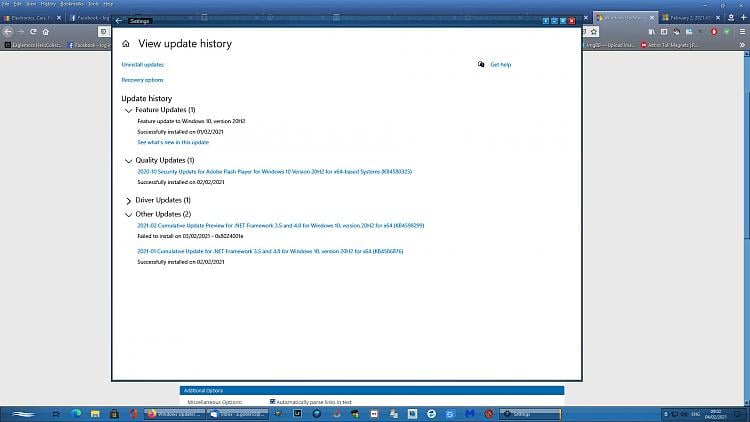Viewport: 750px width, 422px height.
Task: Click the Uninstall updates link
Action: [x=143, y=65]
